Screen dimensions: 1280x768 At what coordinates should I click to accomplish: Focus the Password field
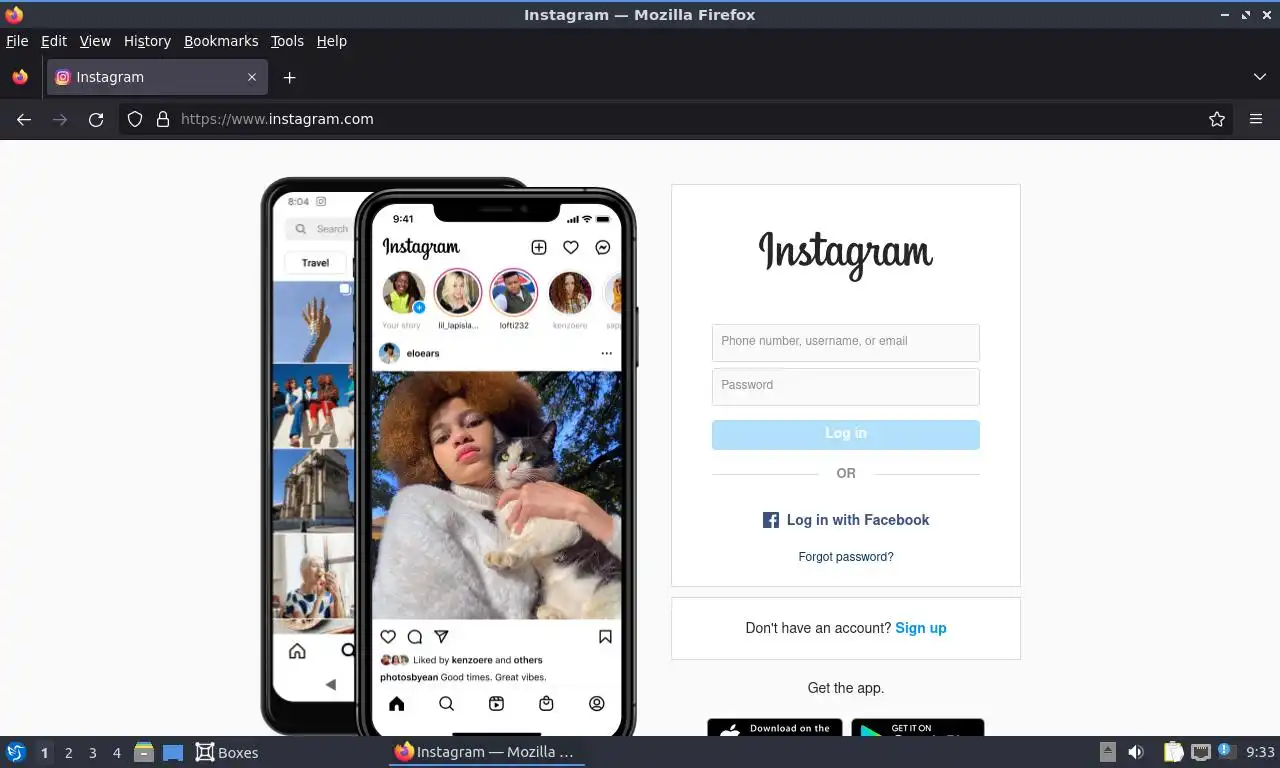tap(846, 387)
